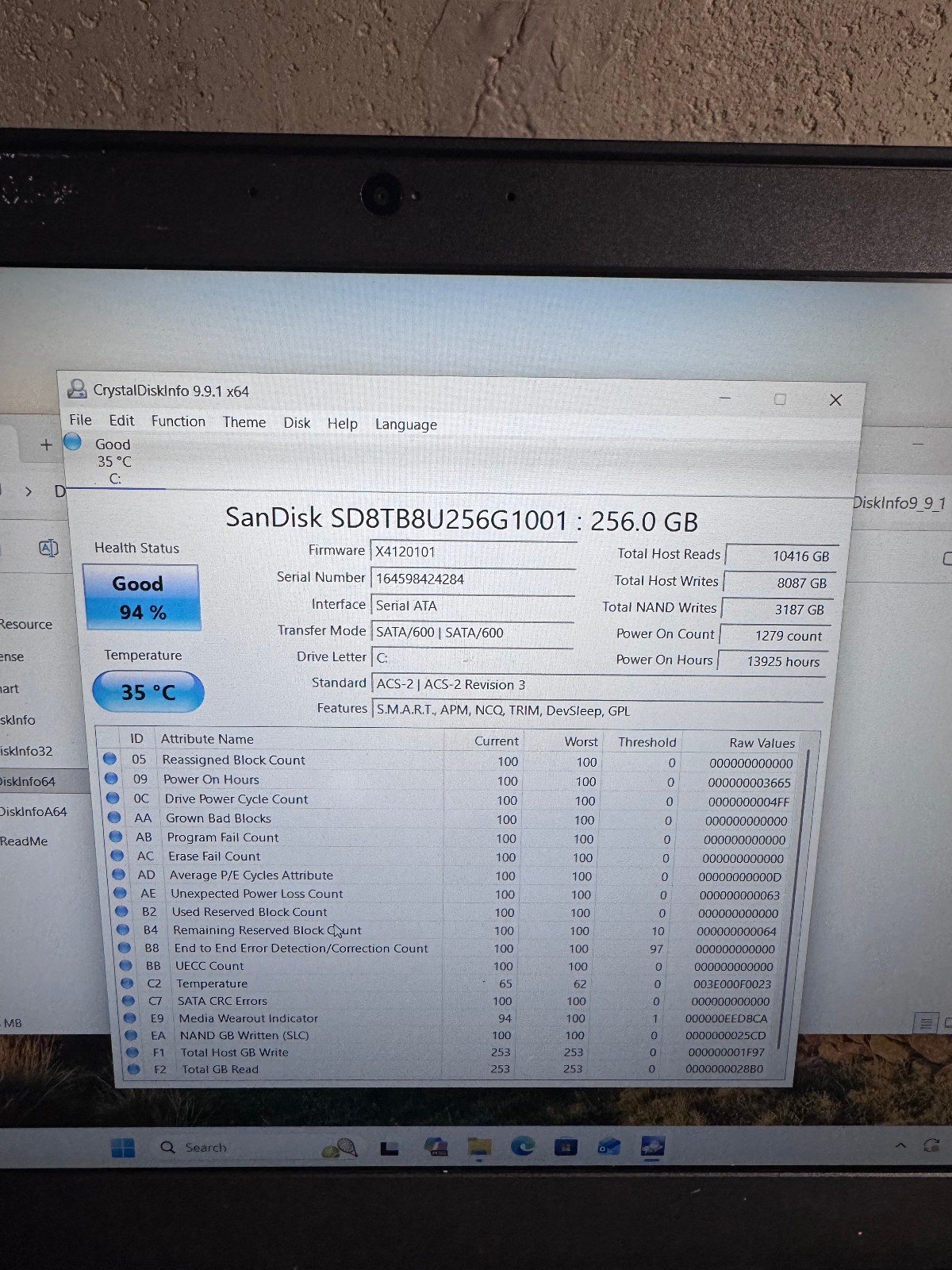Screen dimensions: 952x1270
Task: Click the raw value 000000EED8CA
Action: pyautogui.click(x=726, y=1018)
